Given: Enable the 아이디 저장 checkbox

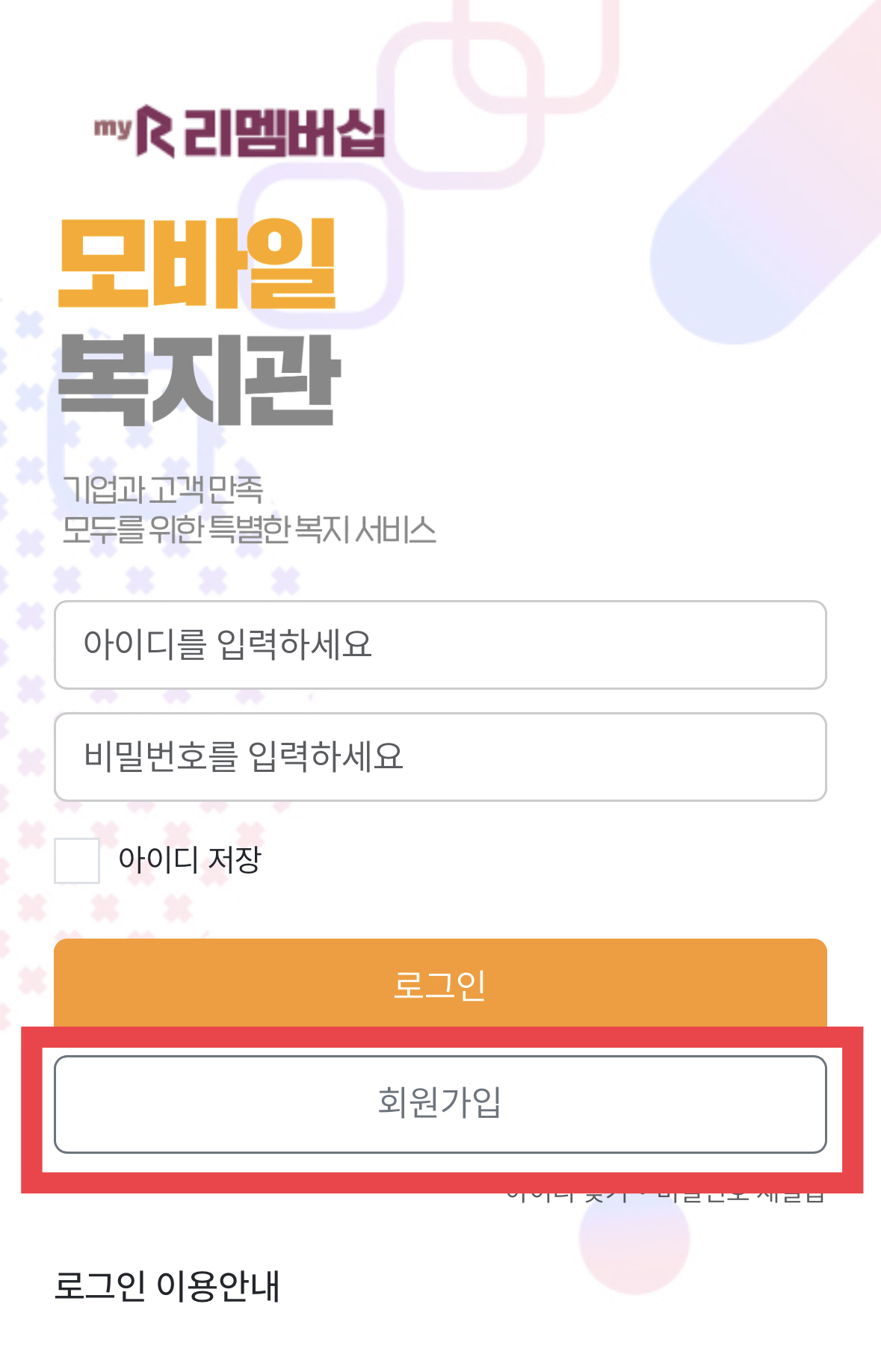Looking at the screenshot, I should [x=77, y=860].
